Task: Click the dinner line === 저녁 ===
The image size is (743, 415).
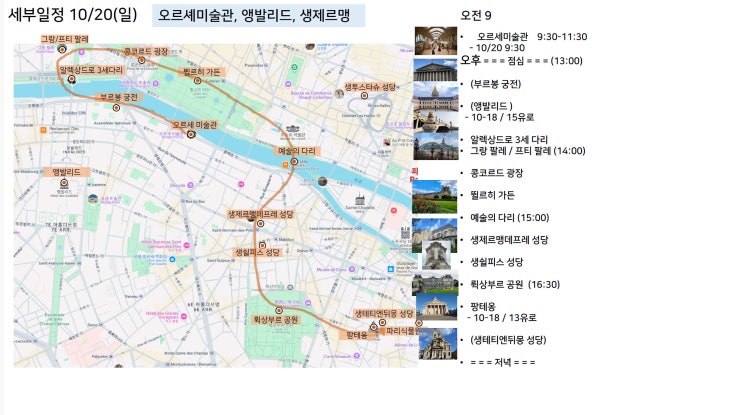Action: click(503, 362)
